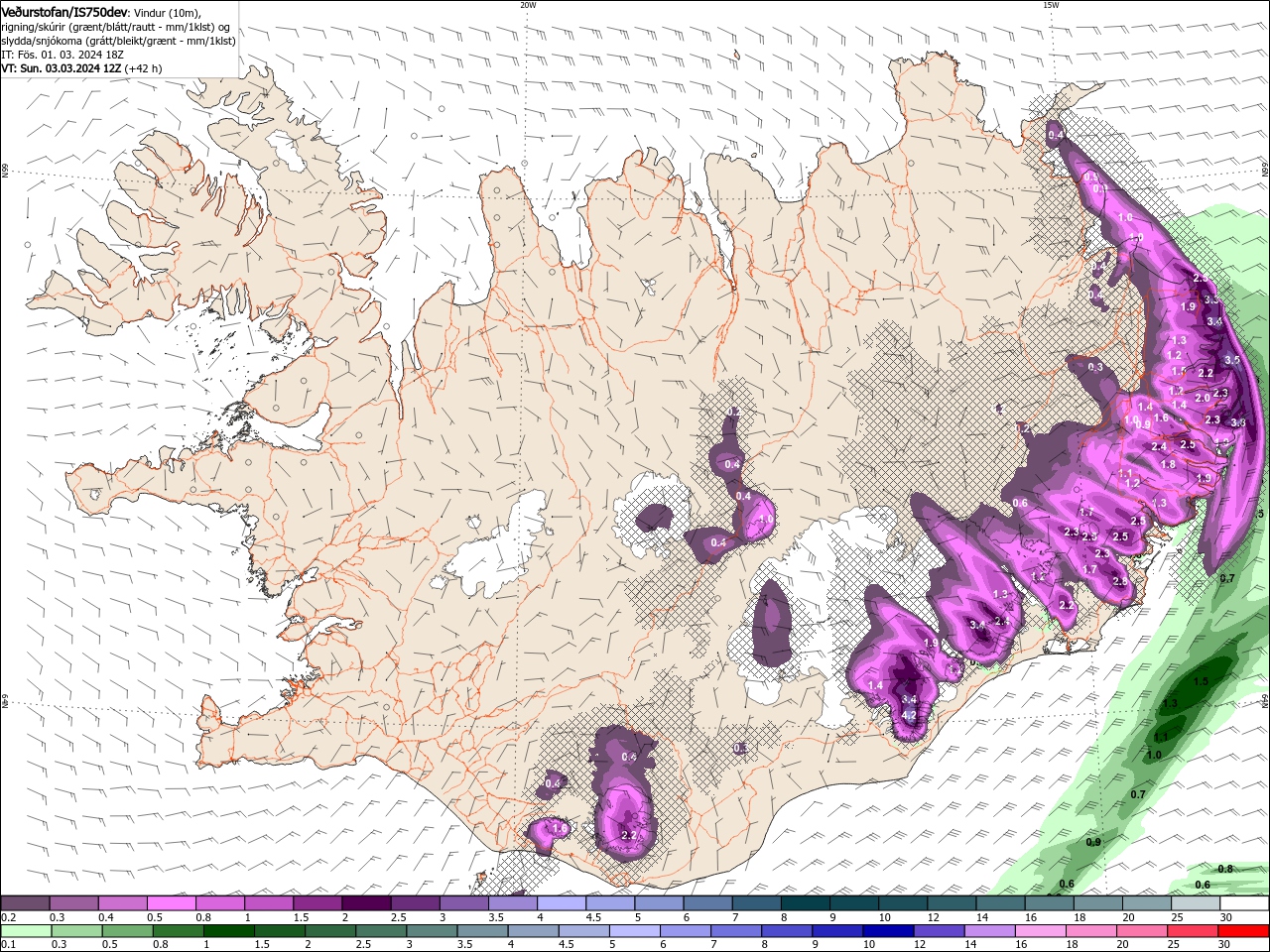Pick the dark teal snow swatch between 8 and 9
This screenshot has height=952, width=1270.
coord(805,903)
